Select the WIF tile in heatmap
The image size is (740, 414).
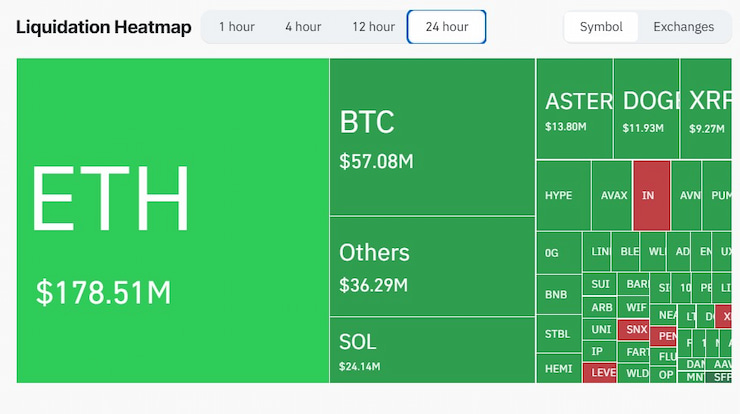(x=634, y=307)
